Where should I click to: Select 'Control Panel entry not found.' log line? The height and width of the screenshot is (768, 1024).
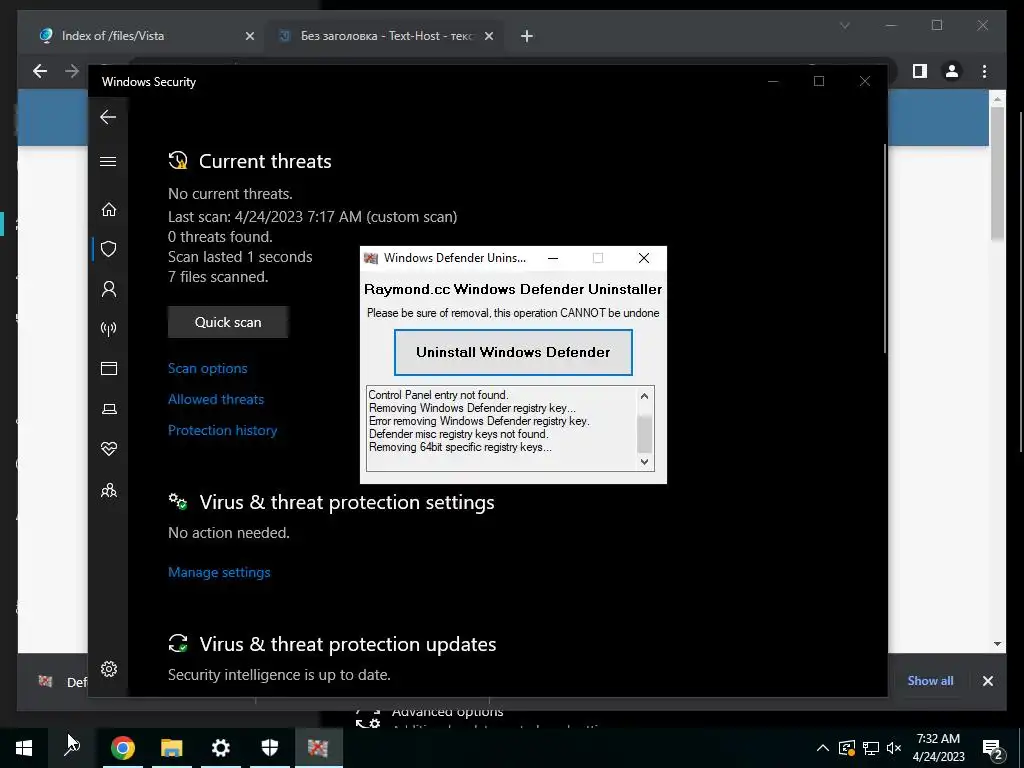click(x=438, y=395)
